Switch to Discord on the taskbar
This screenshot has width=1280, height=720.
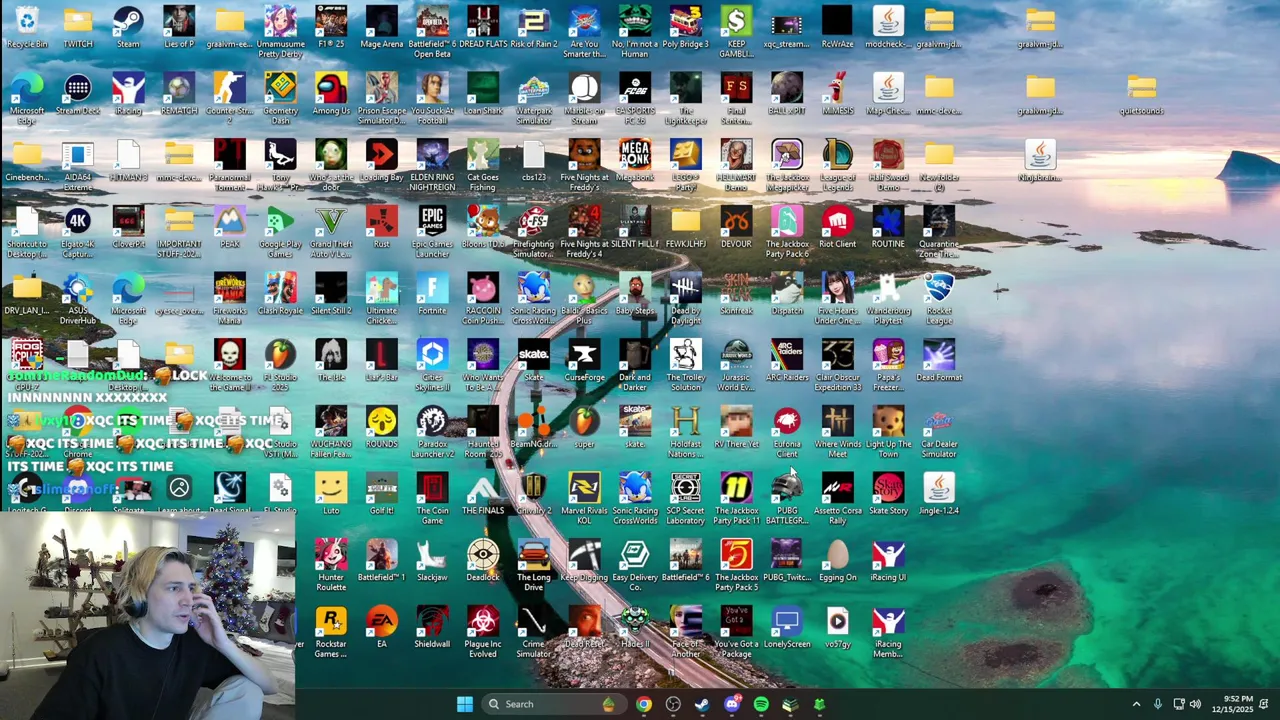click(732, 704)
